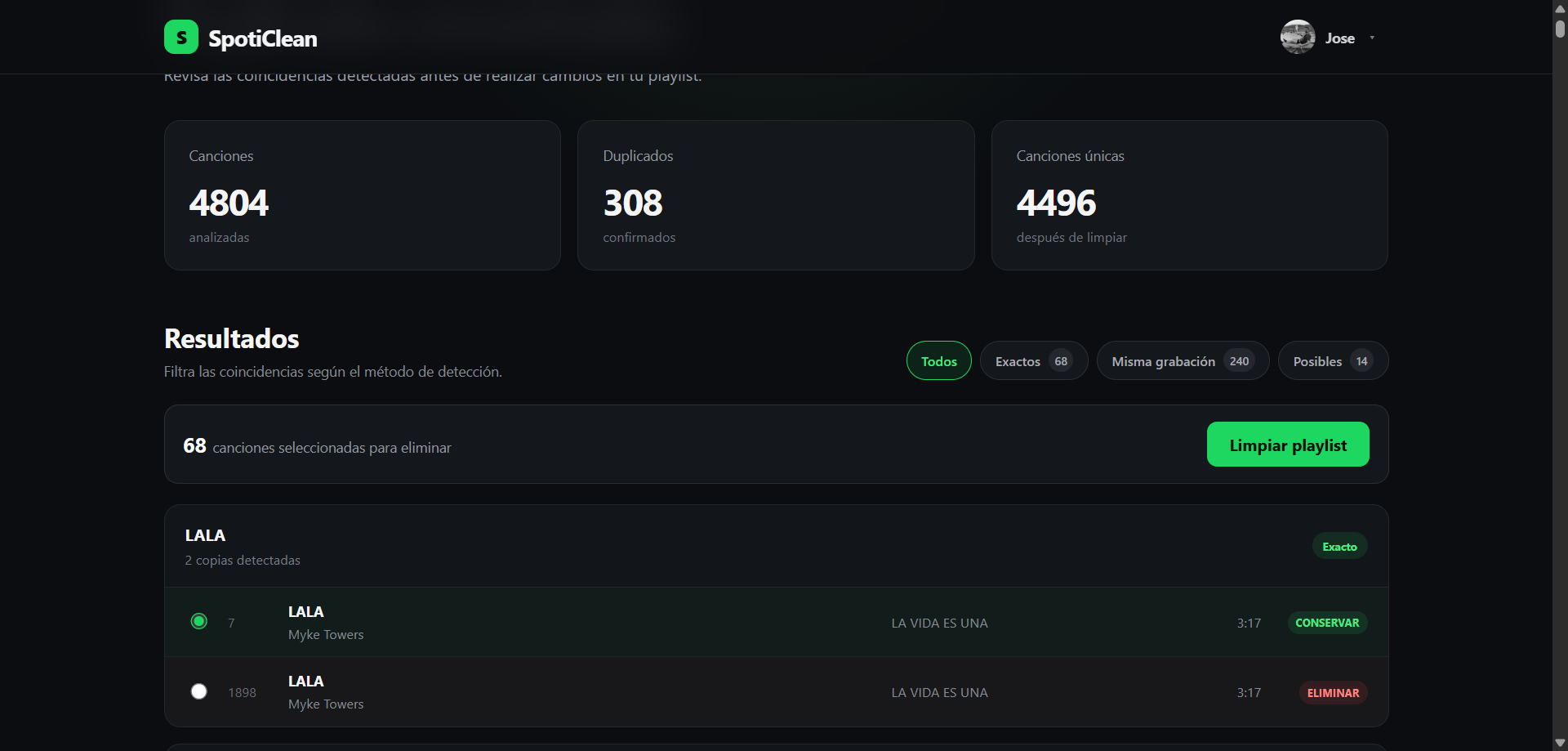Click the Exacto badge in the LALA group
The width and height of the screenshot is (1568, 751).
[1339, 546]
